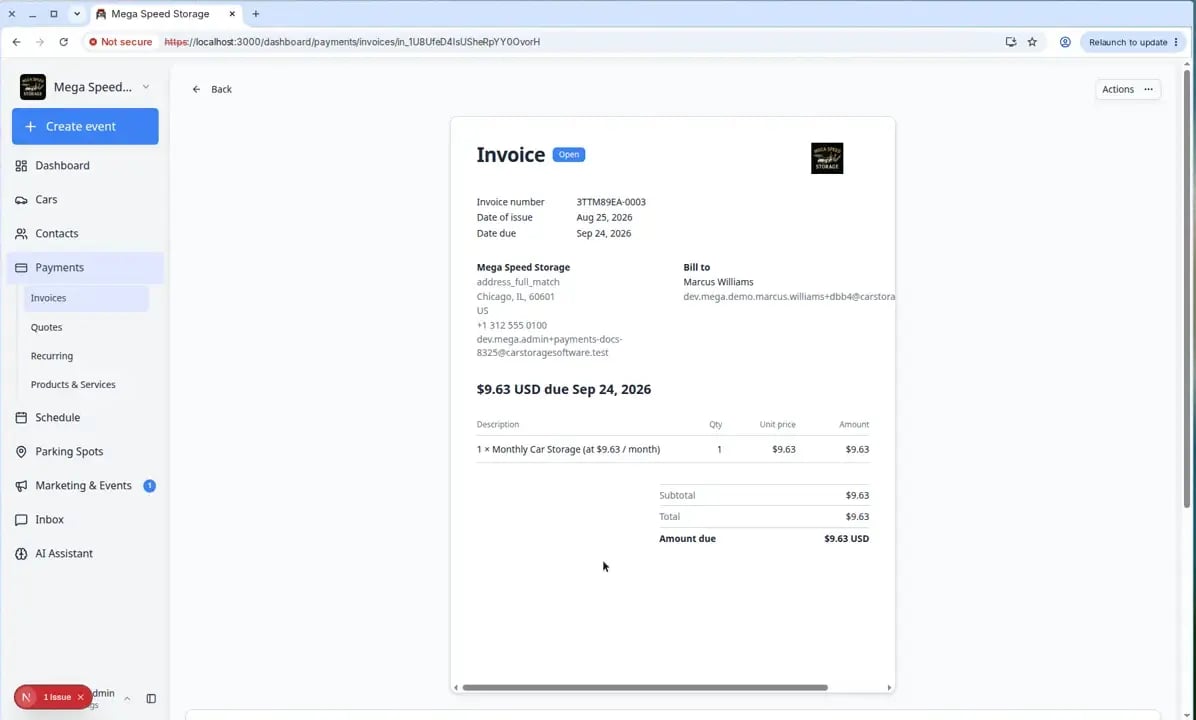1196x720 pixels.
Task: Click the sidebar collapse panel icon
Action: (151, 698)
